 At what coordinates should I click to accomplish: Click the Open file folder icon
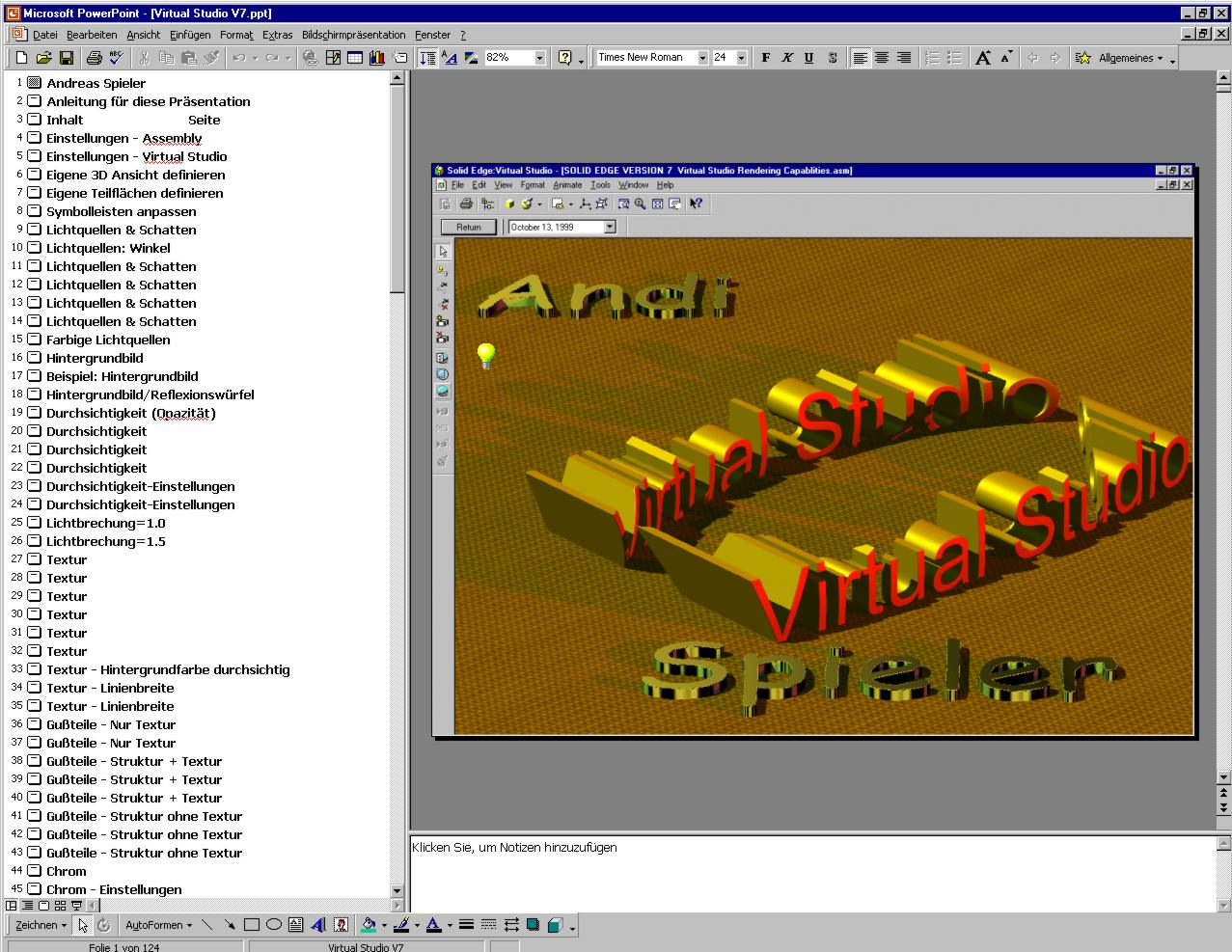click(x=43, y=58)
